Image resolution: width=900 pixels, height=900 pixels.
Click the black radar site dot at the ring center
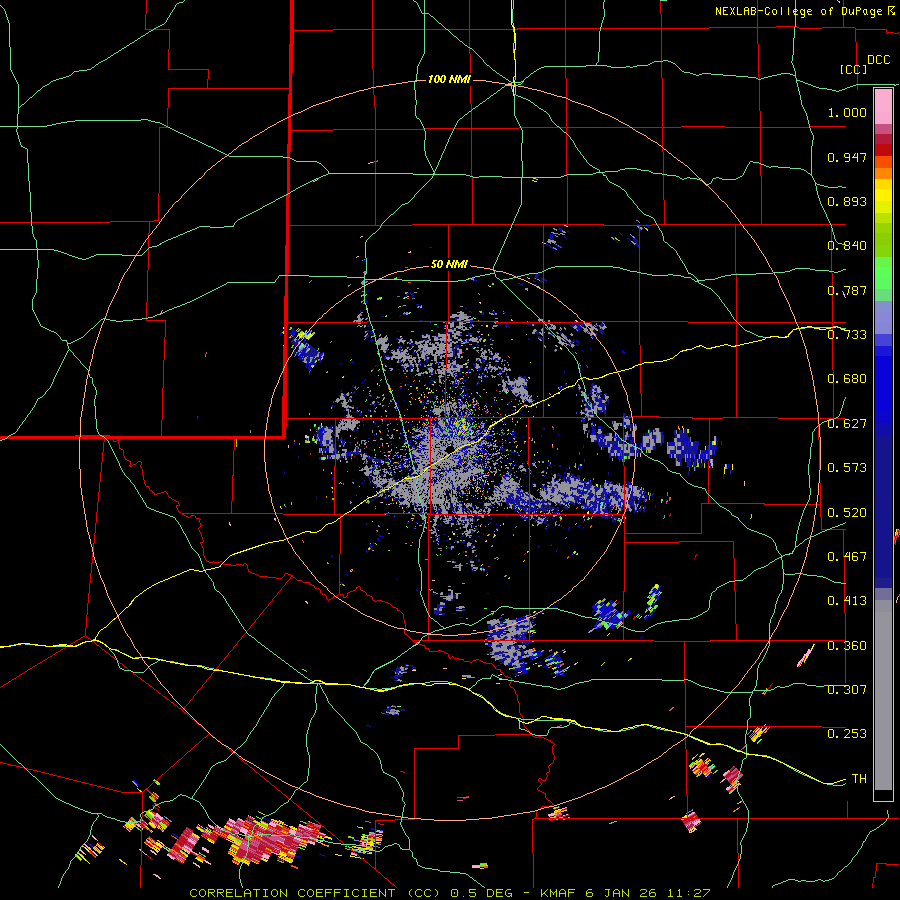tap(449, 447)
